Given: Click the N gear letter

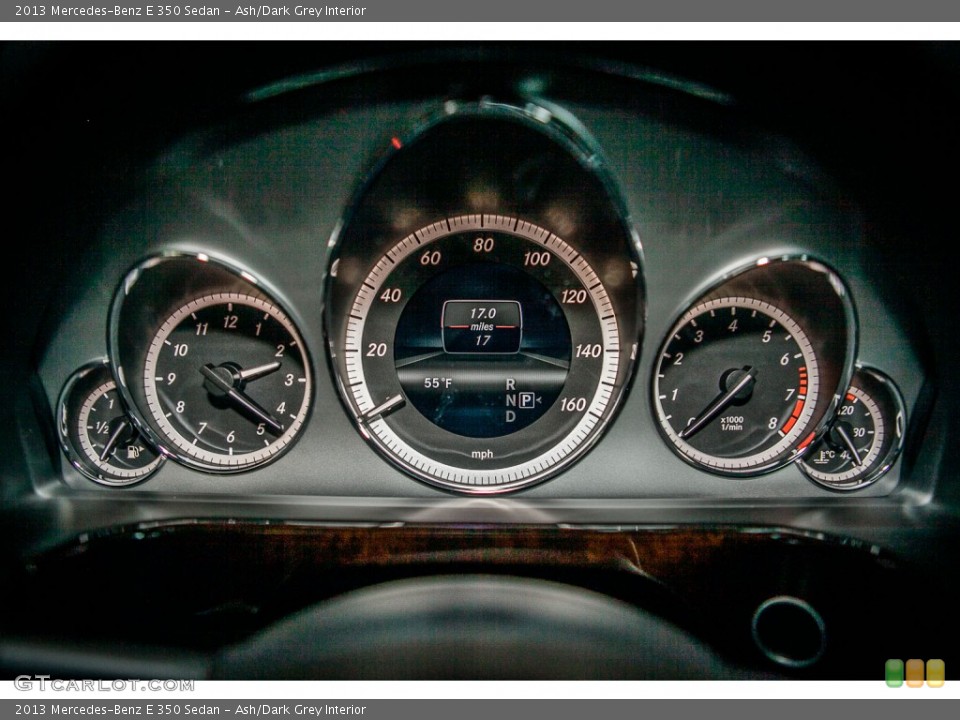Looking at the screenshot, I should point(510,400).
